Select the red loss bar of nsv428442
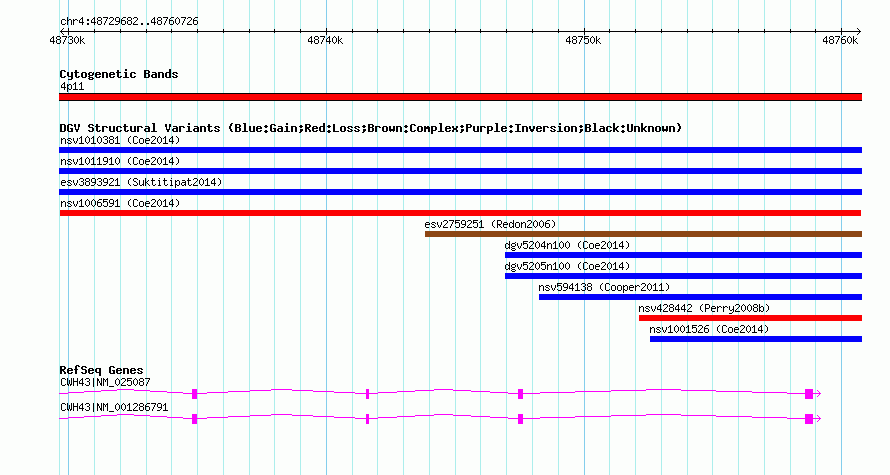Viewport: 890px width, 475px height. click(x=750, y=318)
